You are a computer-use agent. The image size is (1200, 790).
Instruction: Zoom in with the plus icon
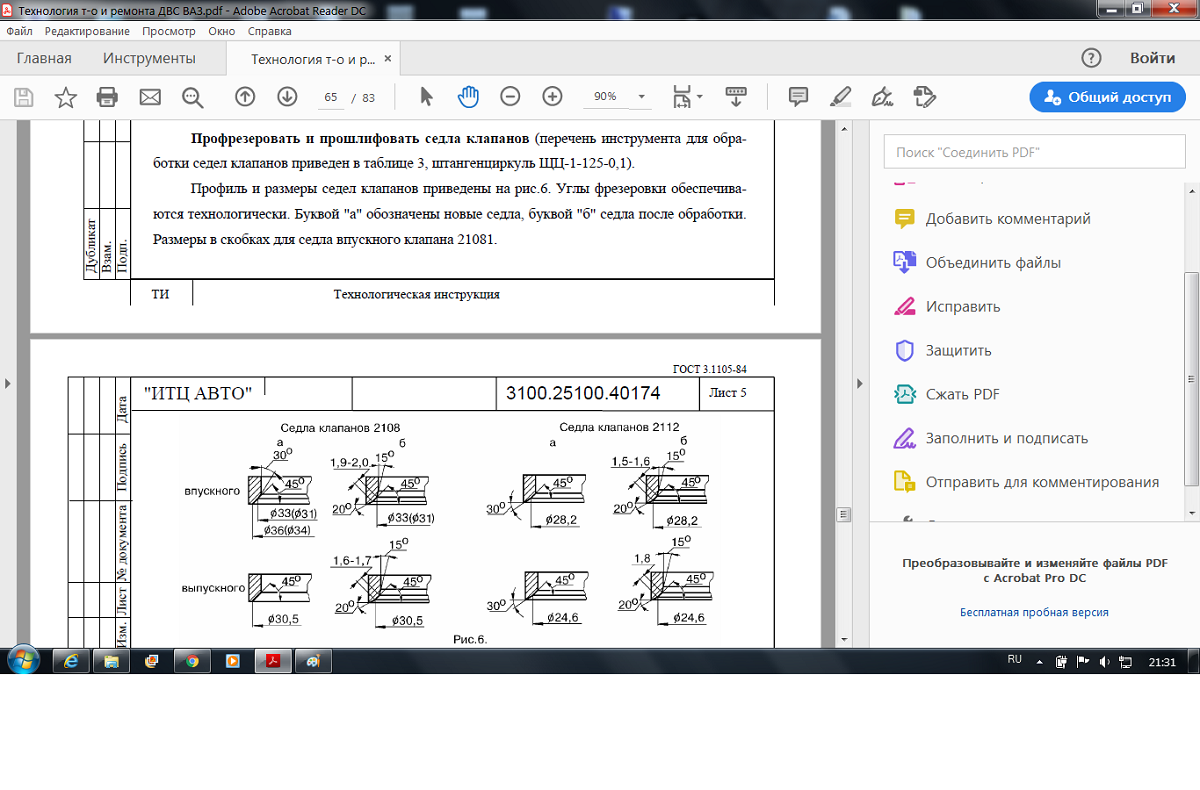pos(552,97)
